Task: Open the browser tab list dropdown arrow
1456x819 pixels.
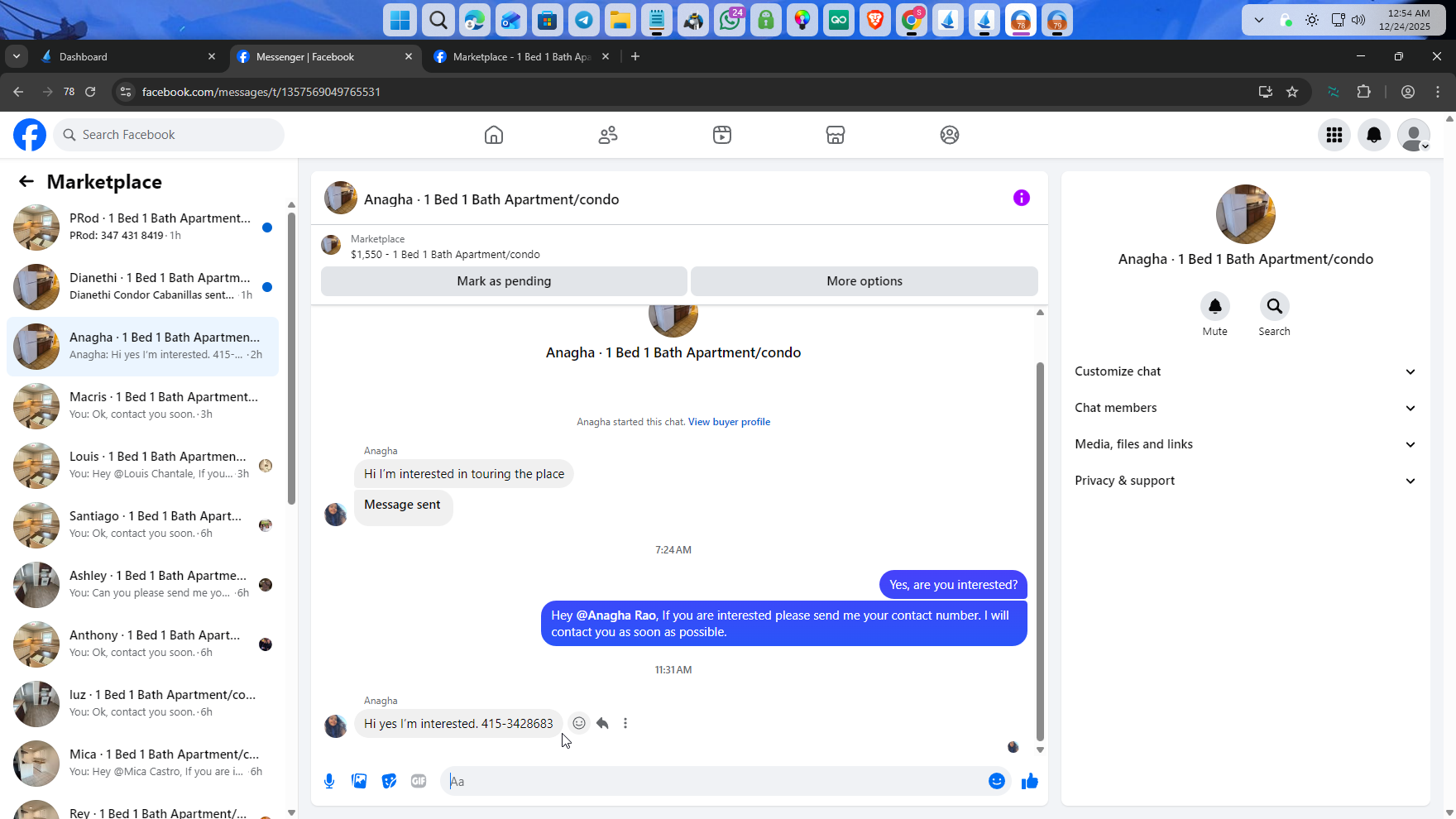Action: click(x=17, y=56)
